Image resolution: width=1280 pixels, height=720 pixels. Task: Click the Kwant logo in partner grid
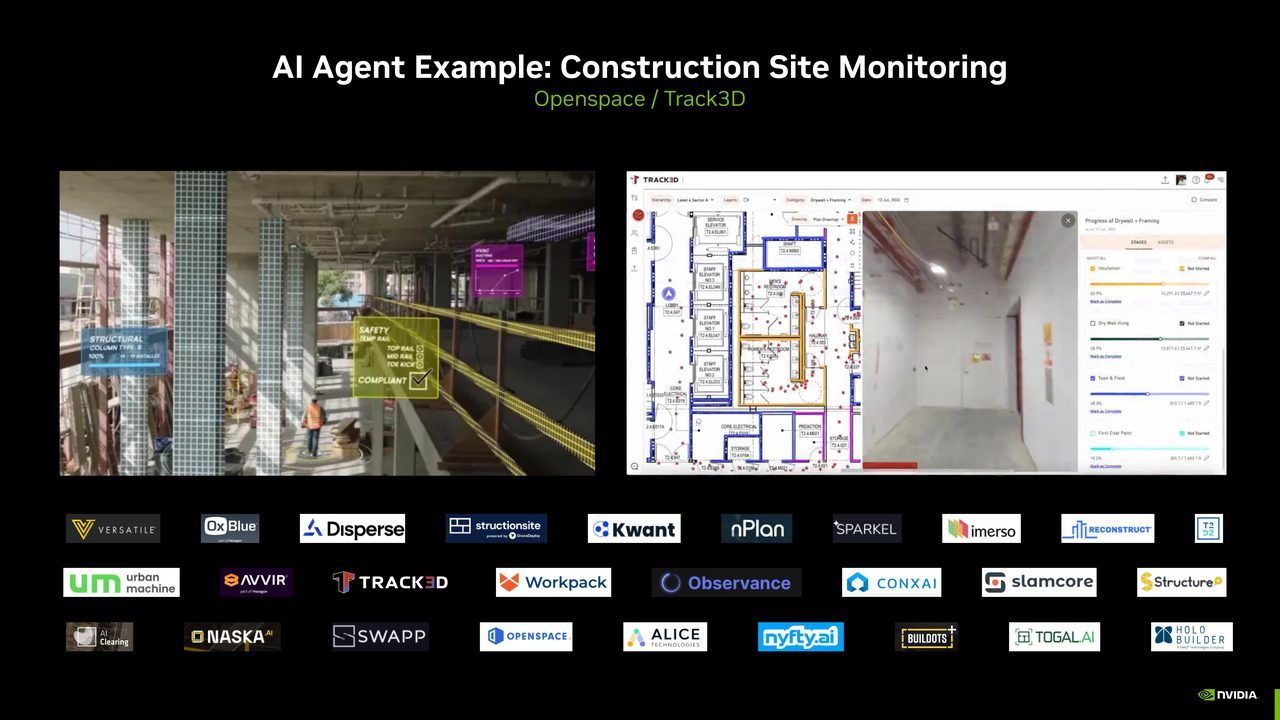[x=634, y=529]
